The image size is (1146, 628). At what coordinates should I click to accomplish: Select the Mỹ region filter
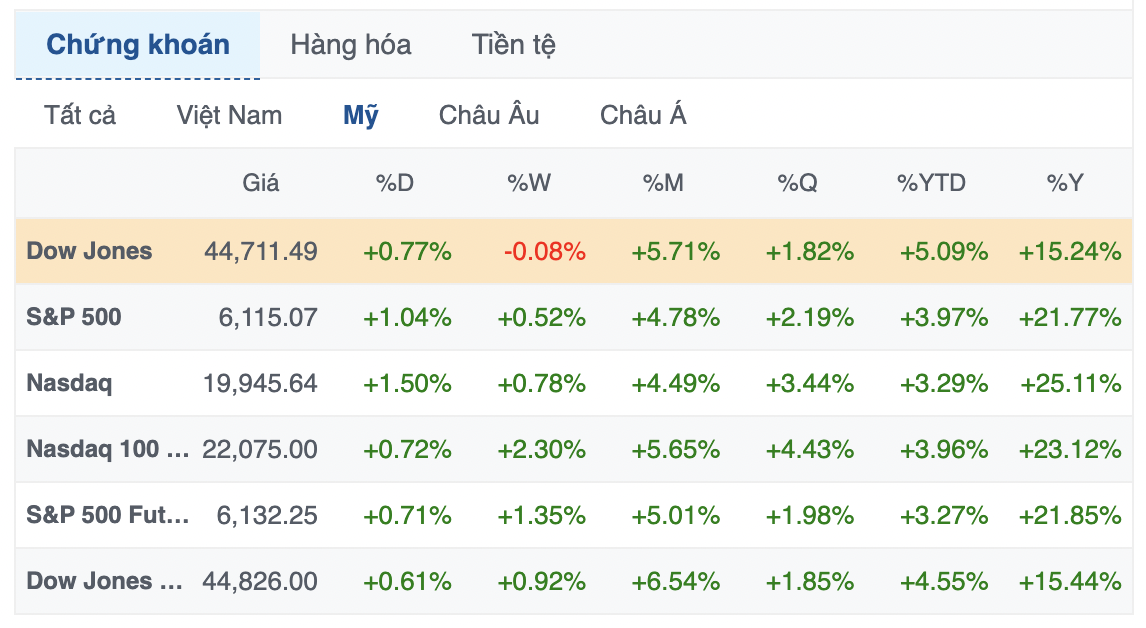[x=361, y=115]
